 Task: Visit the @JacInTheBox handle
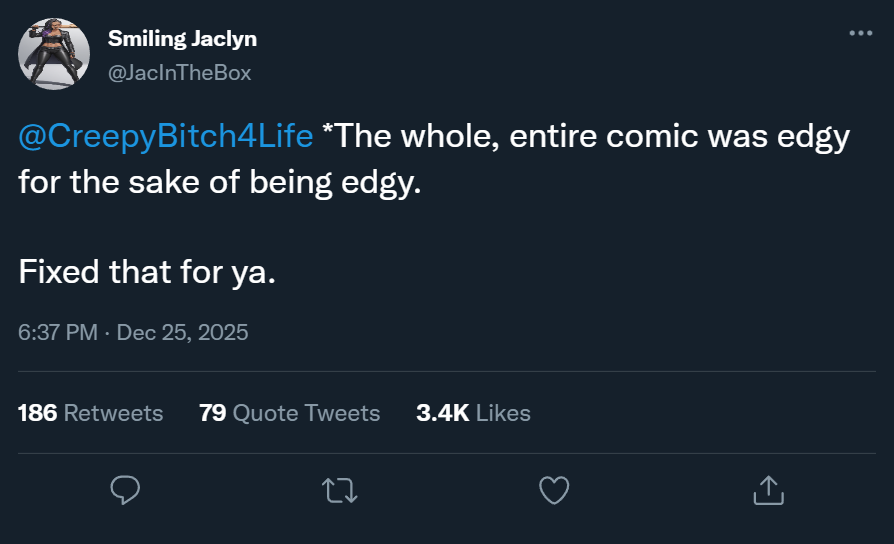click(179, 72)
